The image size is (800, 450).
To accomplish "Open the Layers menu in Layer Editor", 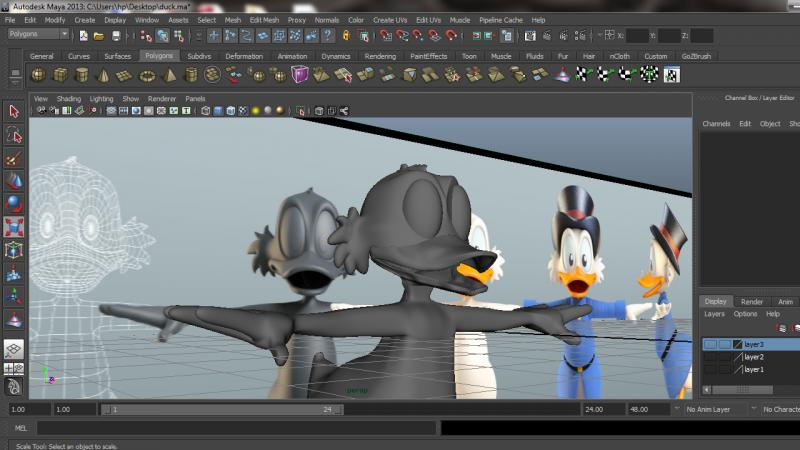I will point(714,314).
